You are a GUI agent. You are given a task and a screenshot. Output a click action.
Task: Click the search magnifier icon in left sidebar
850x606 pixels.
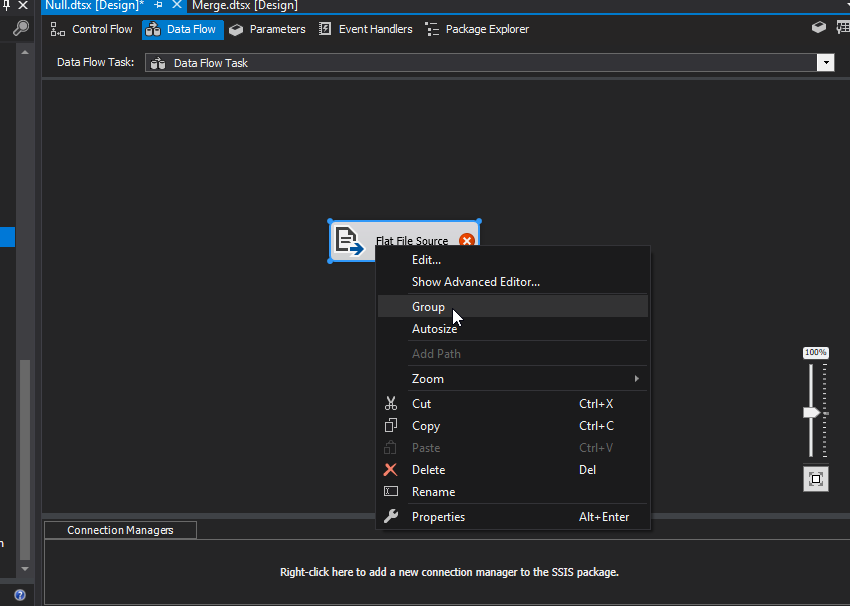coord(20,28)
